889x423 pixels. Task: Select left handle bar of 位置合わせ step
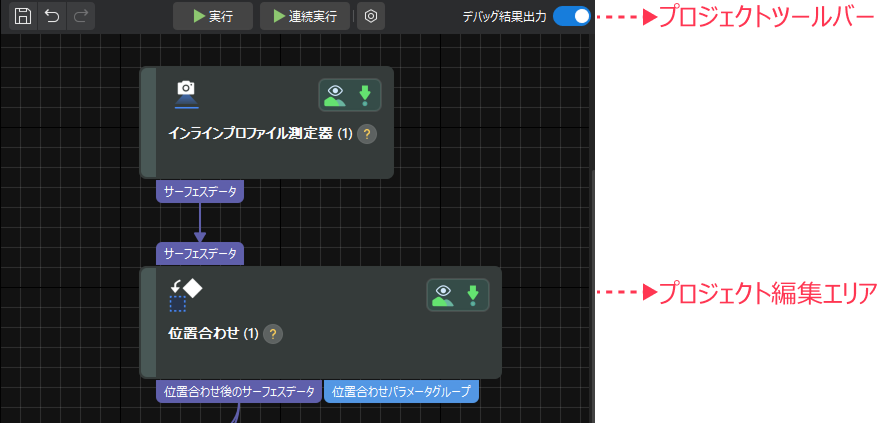149,322
